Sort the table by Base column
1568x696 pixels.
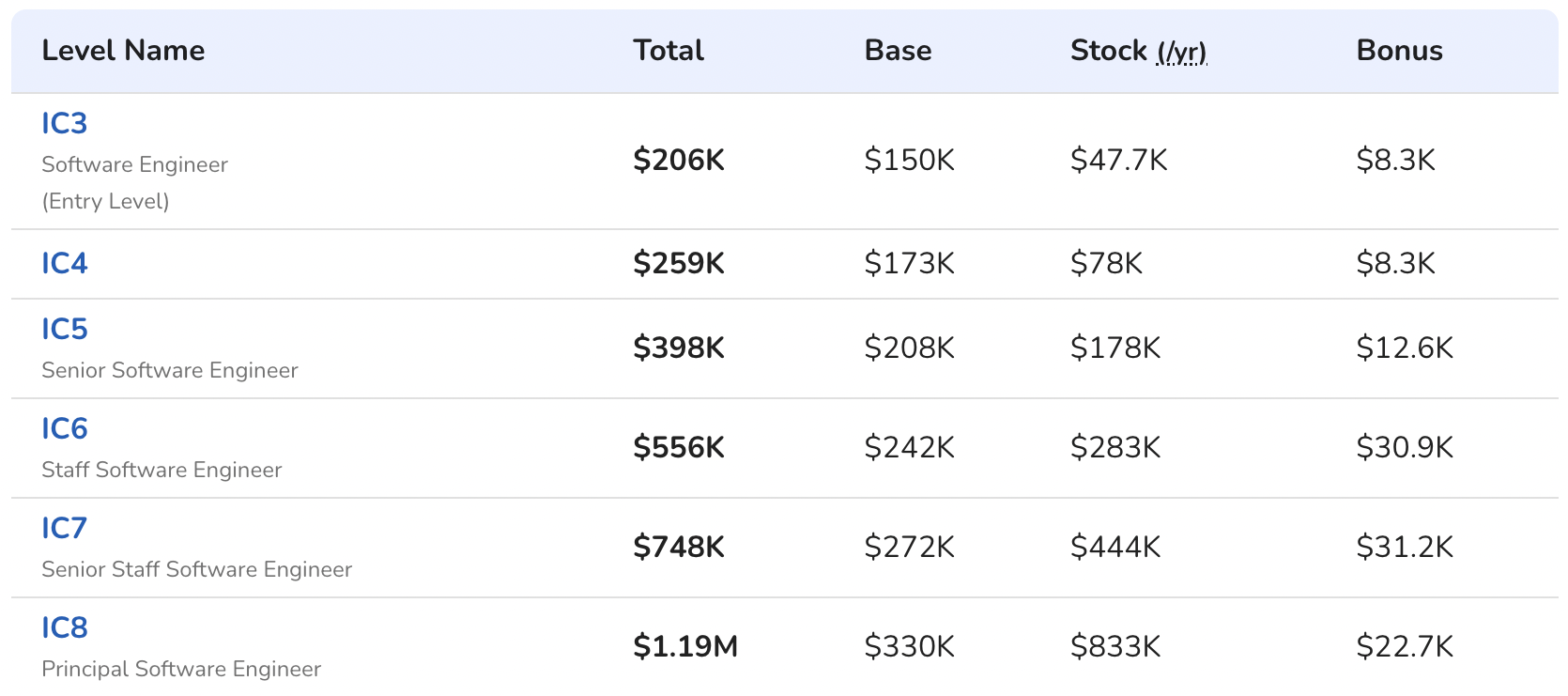click(x=898, y=51)
